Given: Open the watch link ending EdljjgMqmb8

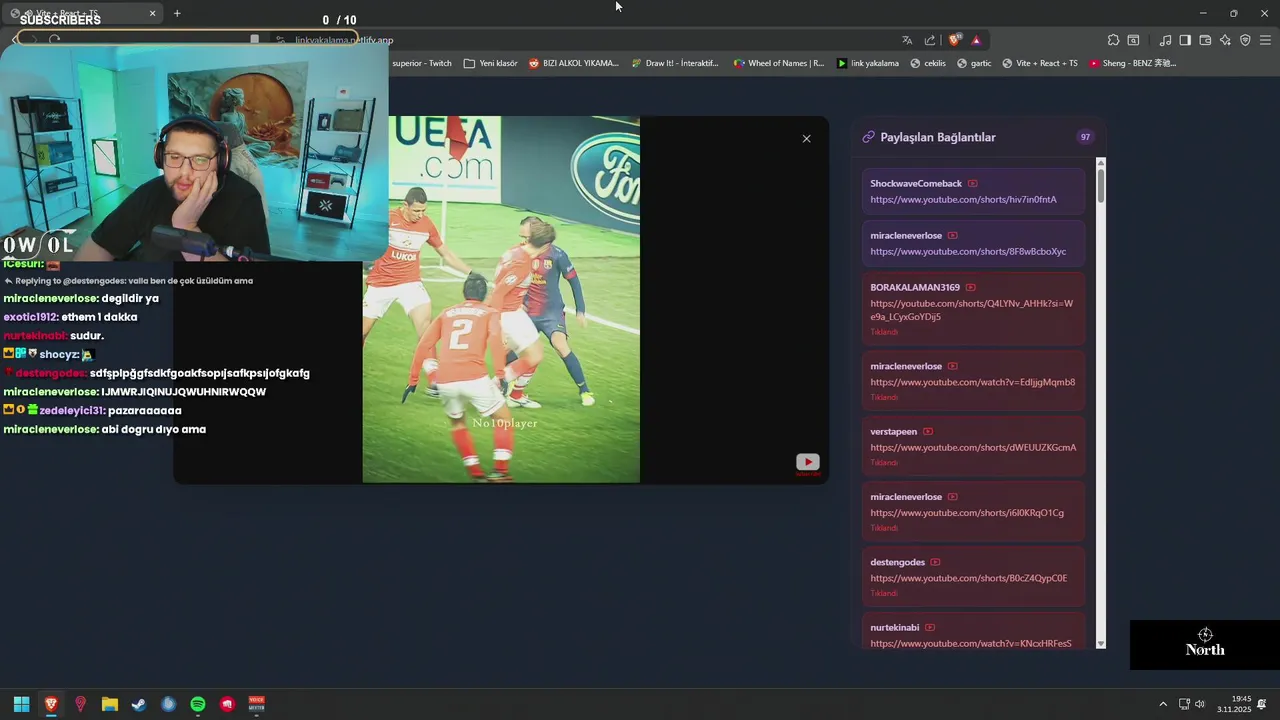Looking at the screenshot, I should 972,382.
